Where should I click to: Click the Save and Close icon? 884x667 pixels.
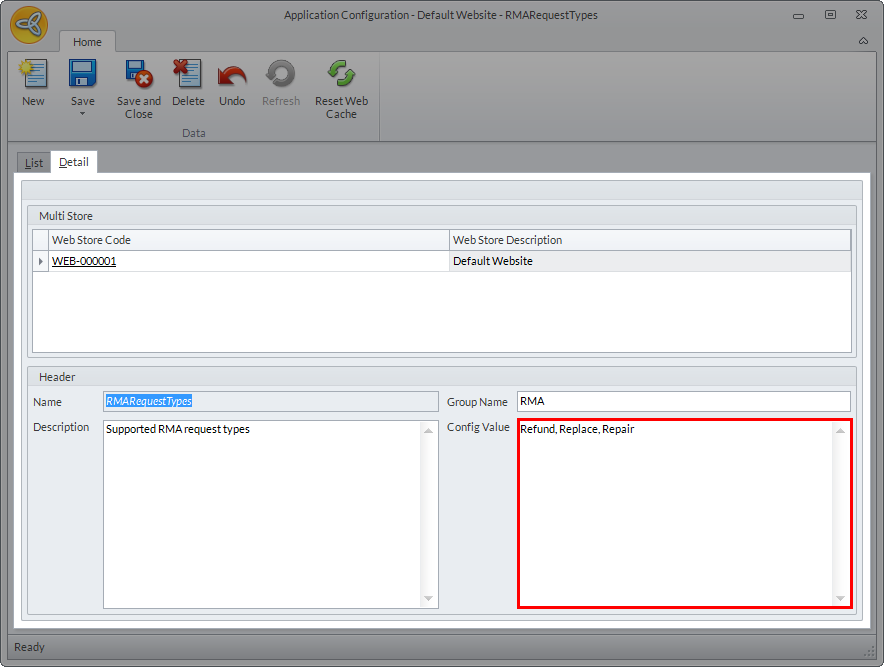[138, 75]
